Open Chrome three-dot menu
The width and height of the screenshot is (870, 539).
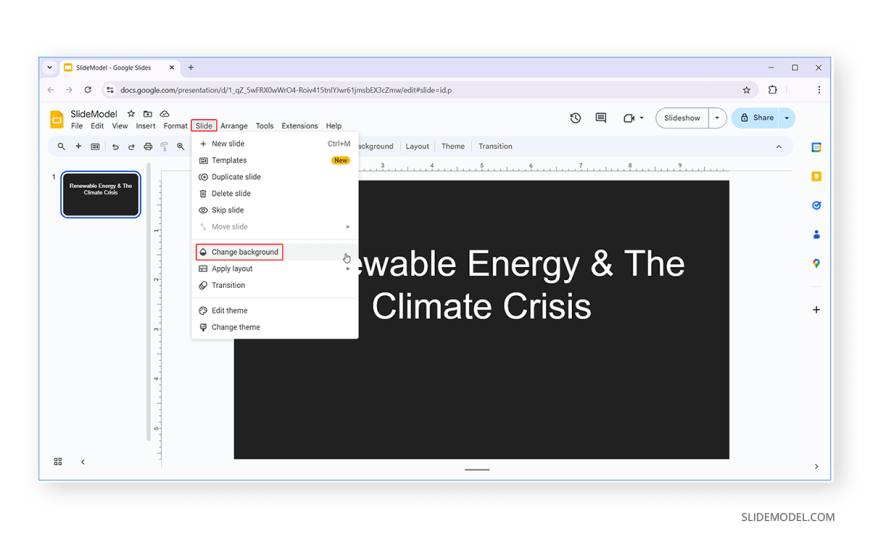click(818, 90)
